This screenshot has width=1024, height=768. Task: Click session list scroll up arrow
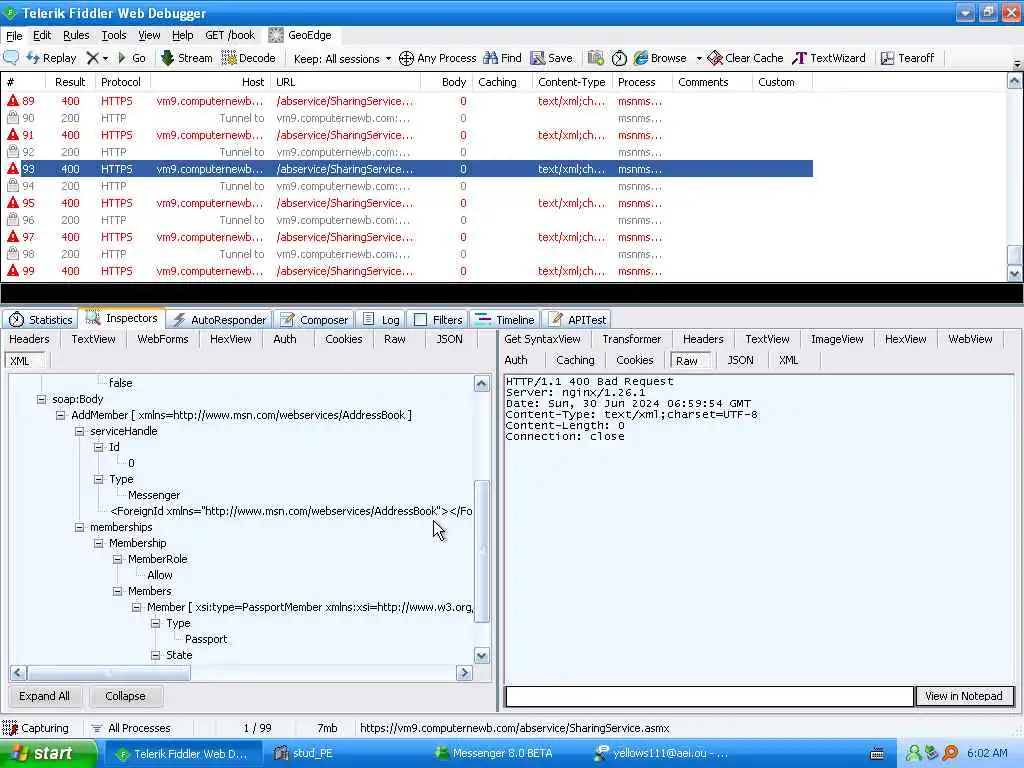click(x=1014, y=81)
